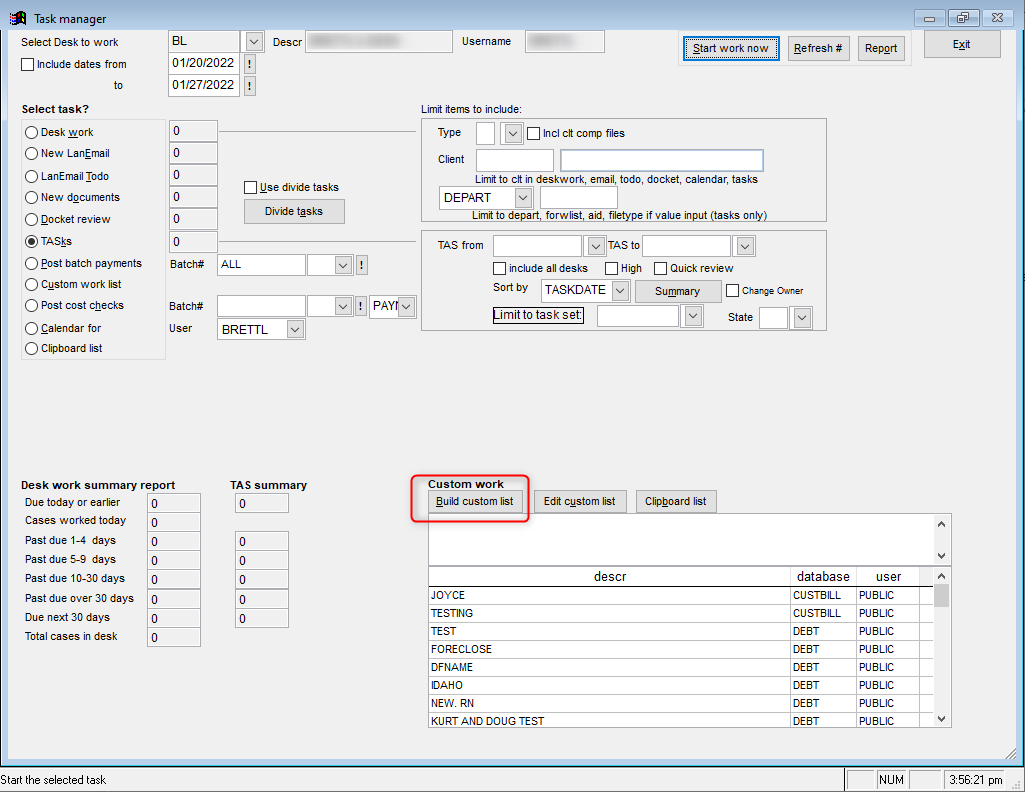
Task: Choose Post batch payments radio option
Action: pyautogui.click(x=31, y=263)
